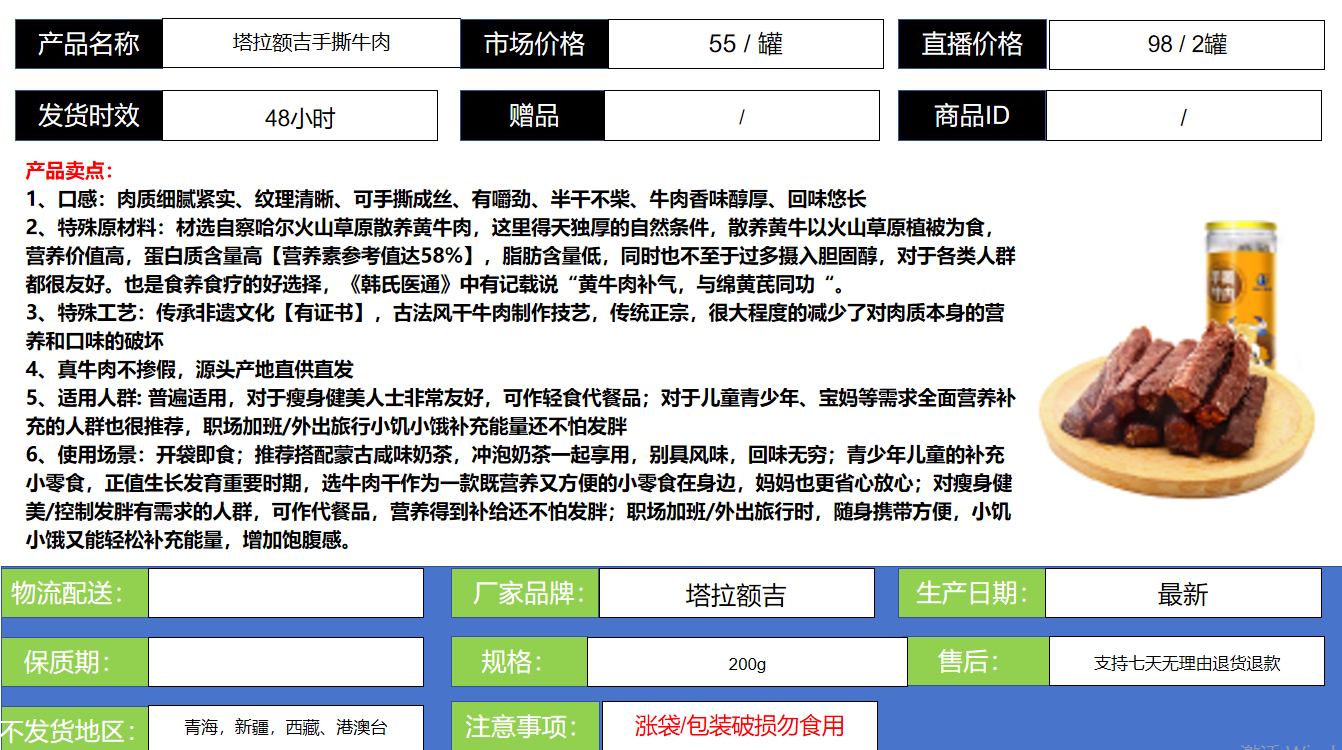Select the green 注意事项 label
This screenshot has height=750, width=1342.
(525, 726)
